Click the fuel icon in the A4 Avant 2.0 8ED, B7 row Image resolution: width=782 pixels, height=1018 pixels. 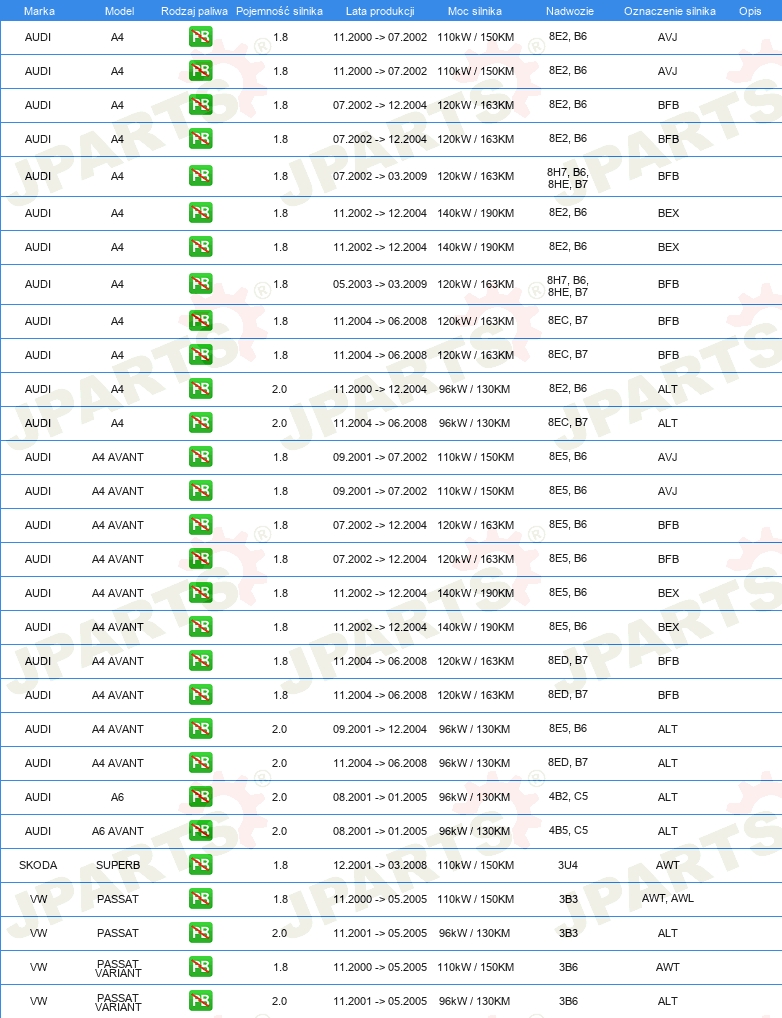coord(201,763)
